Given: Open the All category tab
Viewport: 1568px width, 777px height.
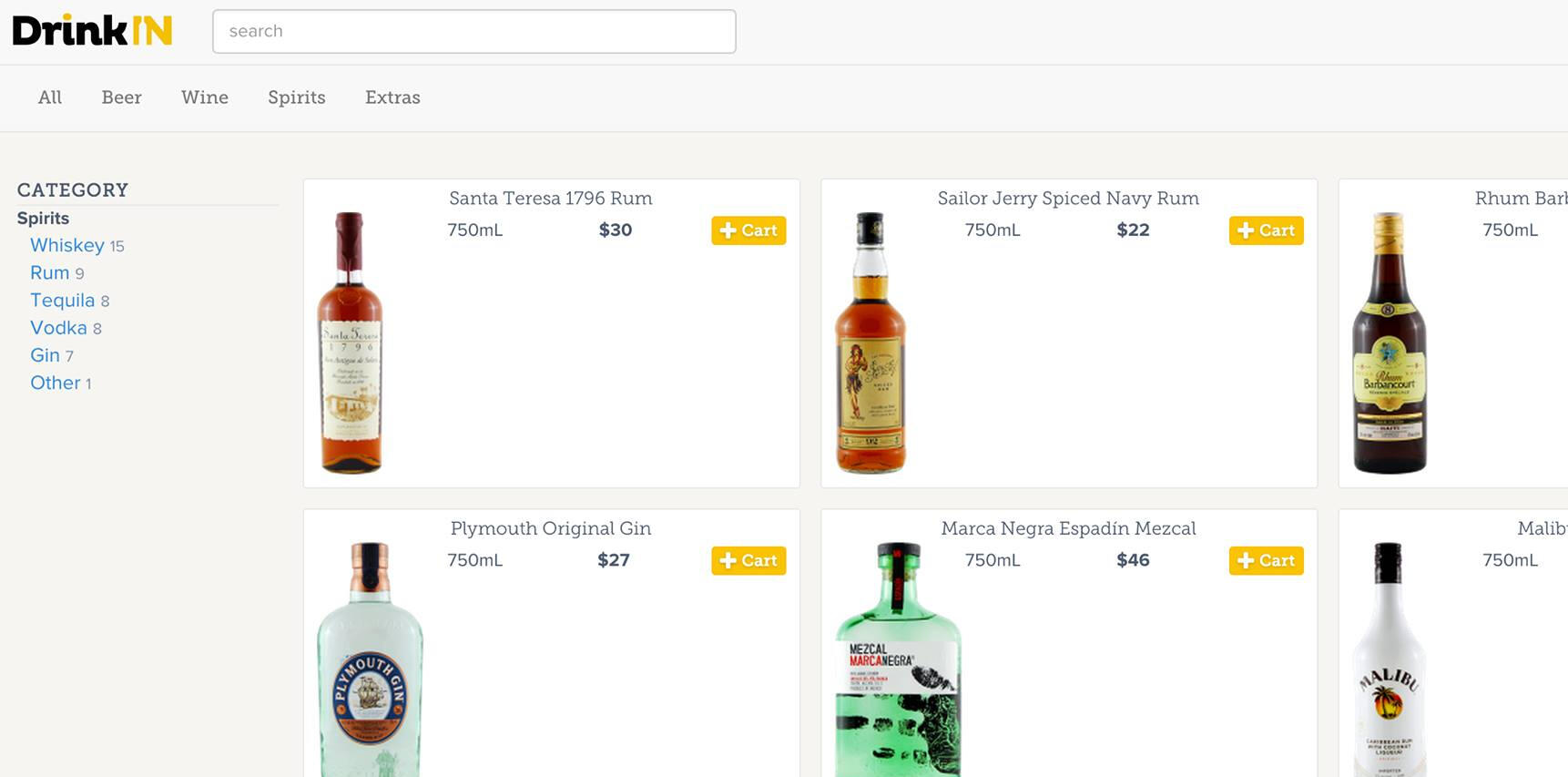Looking at the screenshot, I should coord(50,97).
